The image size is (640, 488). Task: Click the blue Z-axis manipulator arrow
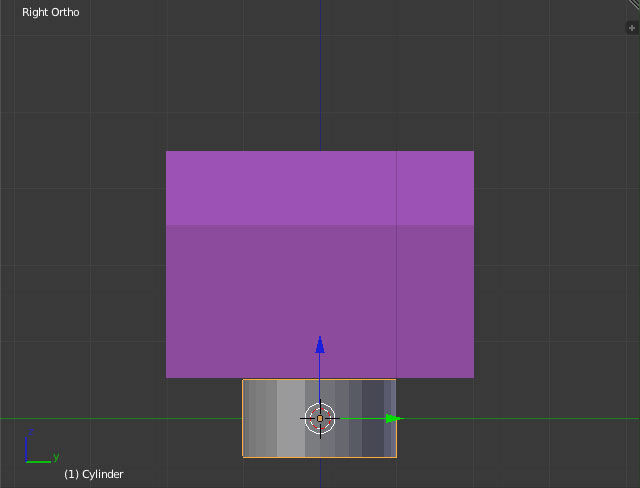point(320,345)
